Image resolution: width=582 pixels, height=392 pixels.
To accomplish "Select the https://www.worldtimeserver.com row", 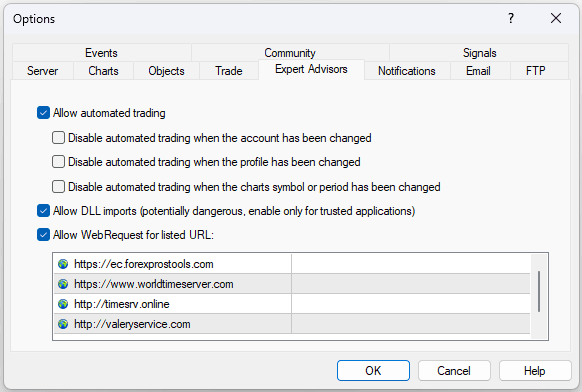I will click(x=292, y=284).
